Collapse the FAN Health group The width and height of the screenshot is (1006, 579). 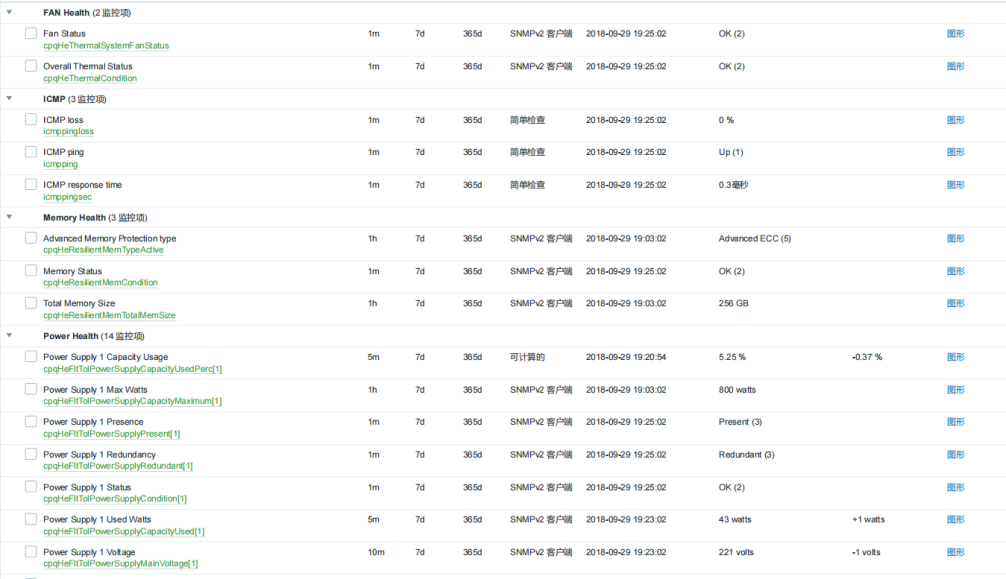(x=10, y=13)
